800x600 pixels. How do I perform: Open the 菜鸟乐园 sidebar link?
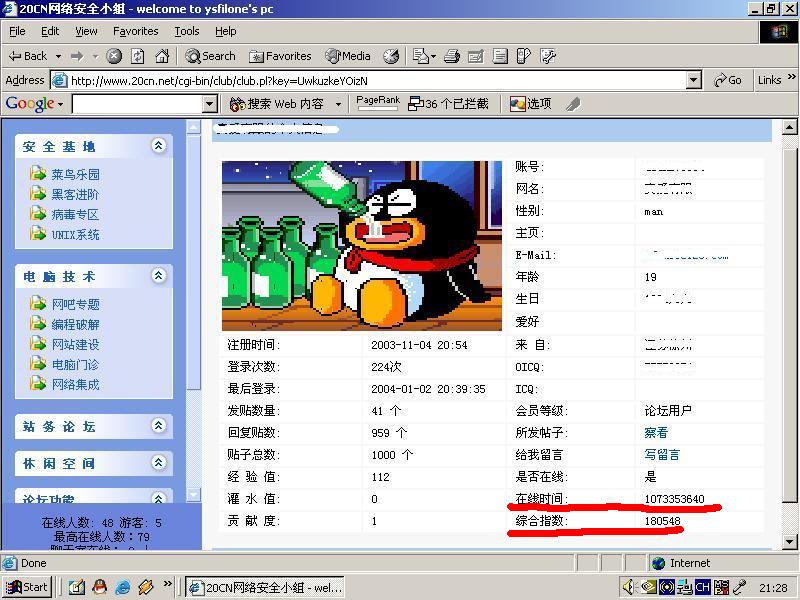point(76,174)
